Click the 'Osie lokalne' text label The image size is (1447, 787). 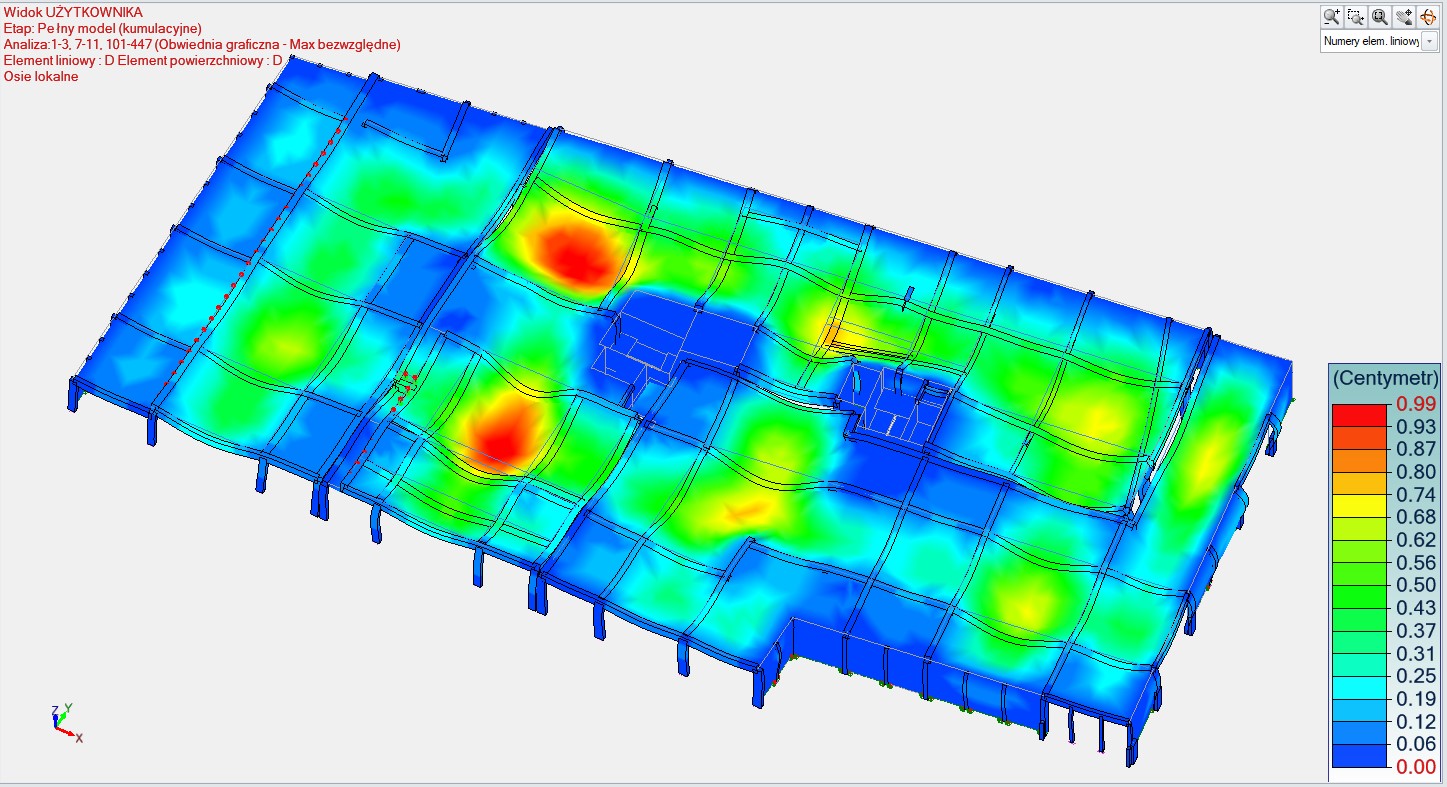[x=41, y=77]
